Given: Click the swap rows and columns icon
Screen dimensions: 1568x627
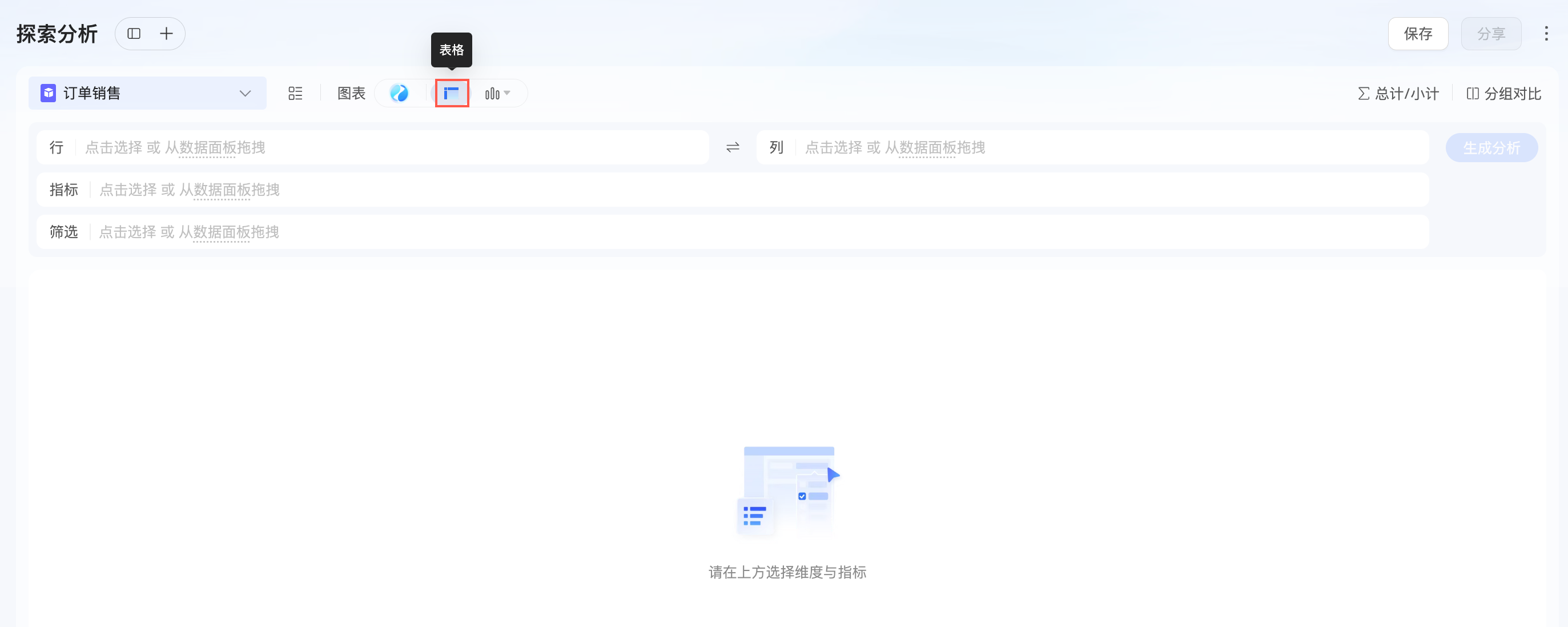Looking at the screenshot, I should click(732, 147).
